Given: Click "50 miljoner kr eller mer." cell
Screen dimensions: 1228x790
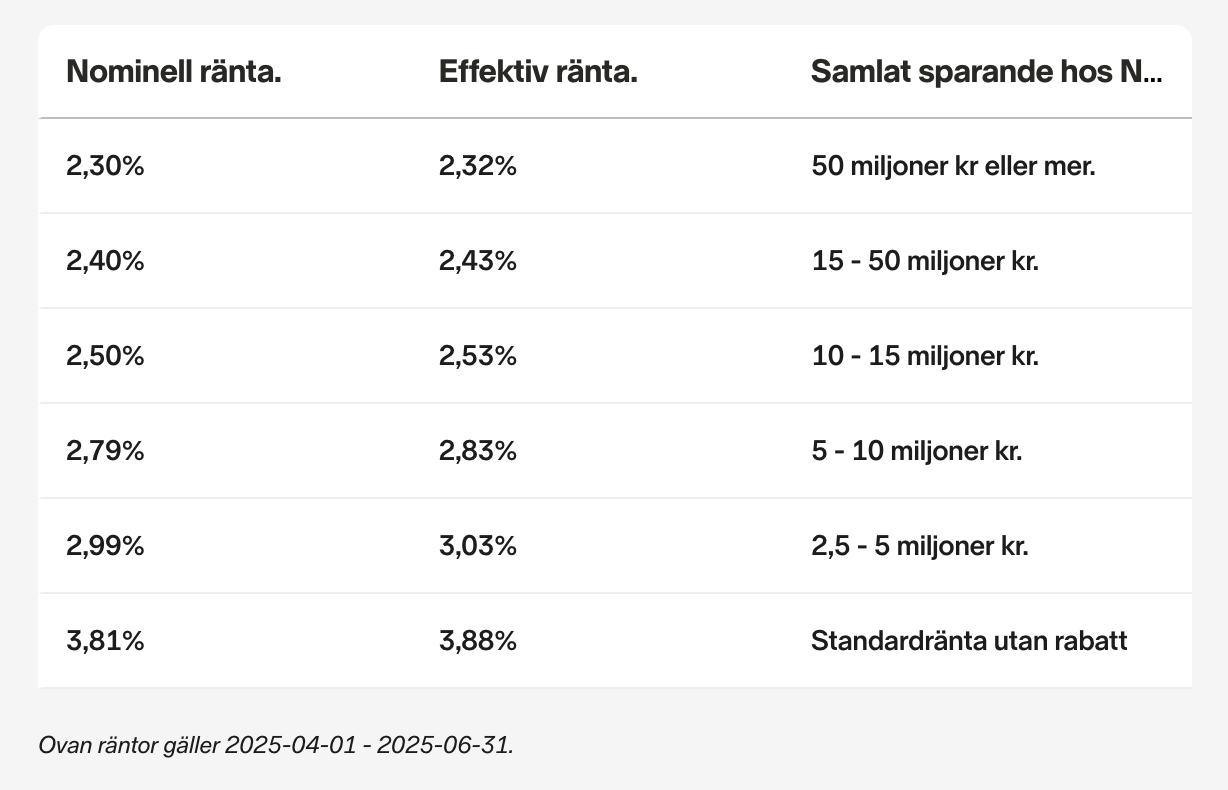Looking at the screenshot, I should [953, 166].
